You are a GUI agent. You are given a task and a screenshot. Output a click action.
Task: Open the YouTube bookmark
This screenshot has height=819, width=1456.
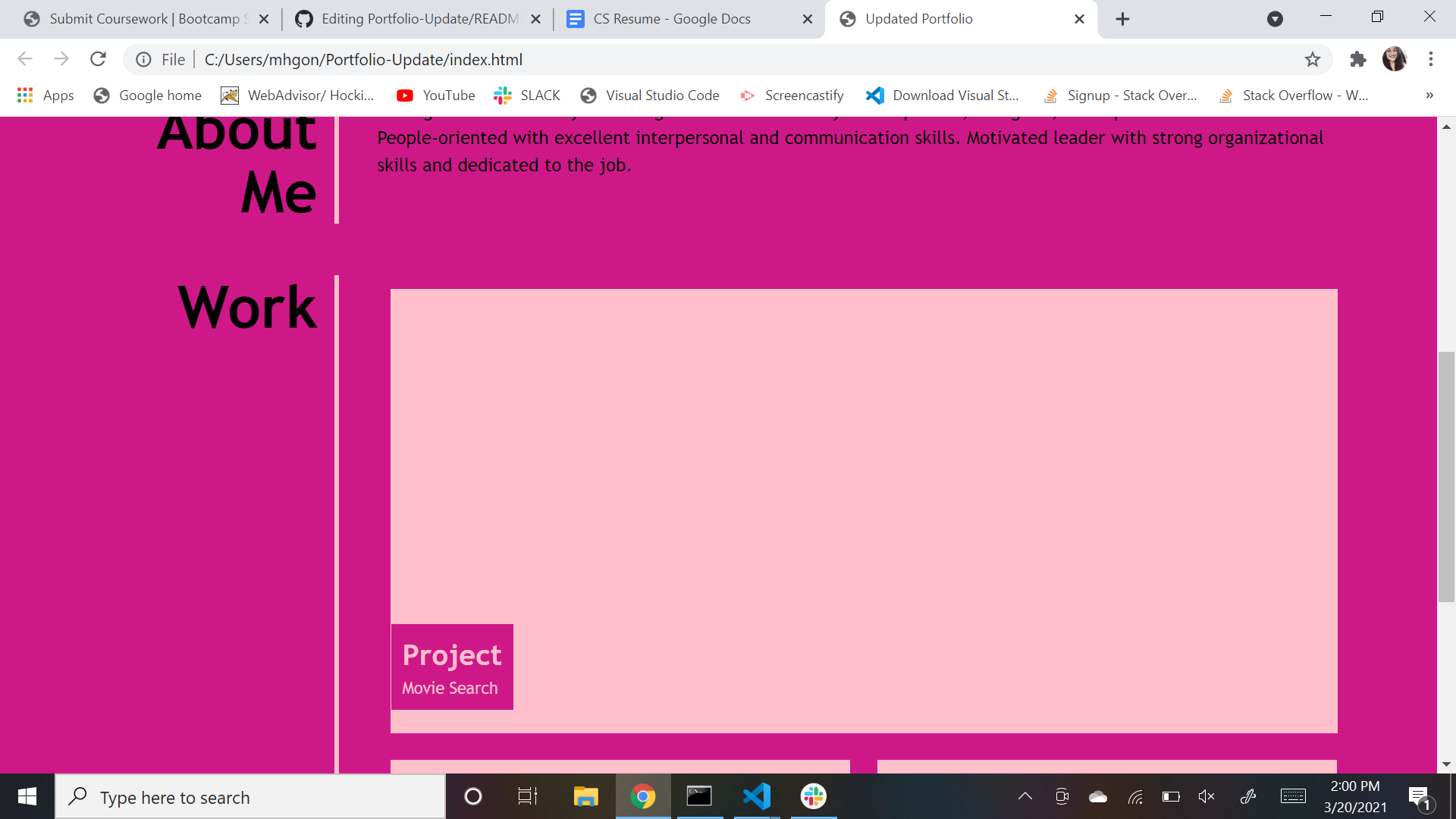[x=436, y=96]
